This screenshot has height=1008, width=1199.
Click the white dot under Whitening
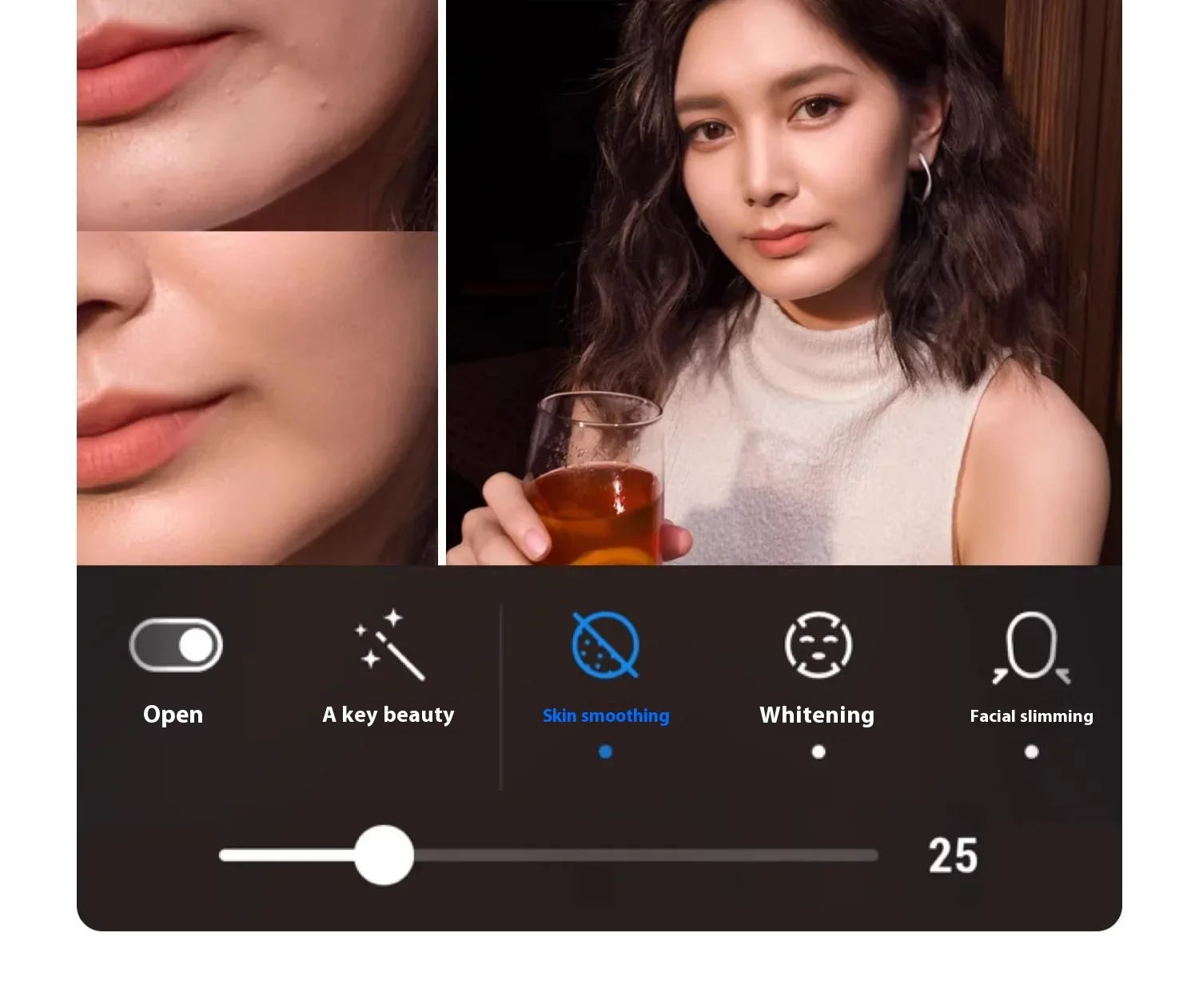(x=818, y=751)
